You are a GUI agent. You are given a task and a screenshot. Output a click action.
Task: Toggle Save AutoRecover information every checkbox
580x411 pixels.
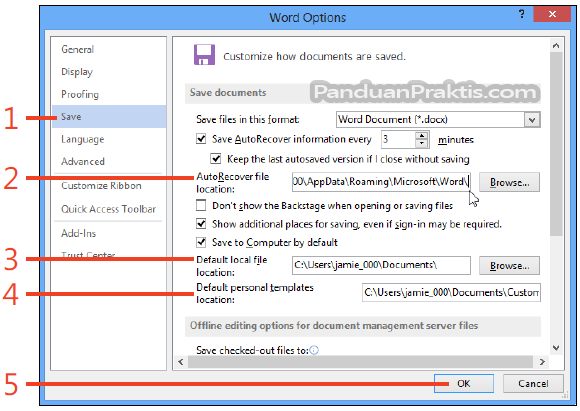click(201, 139)
